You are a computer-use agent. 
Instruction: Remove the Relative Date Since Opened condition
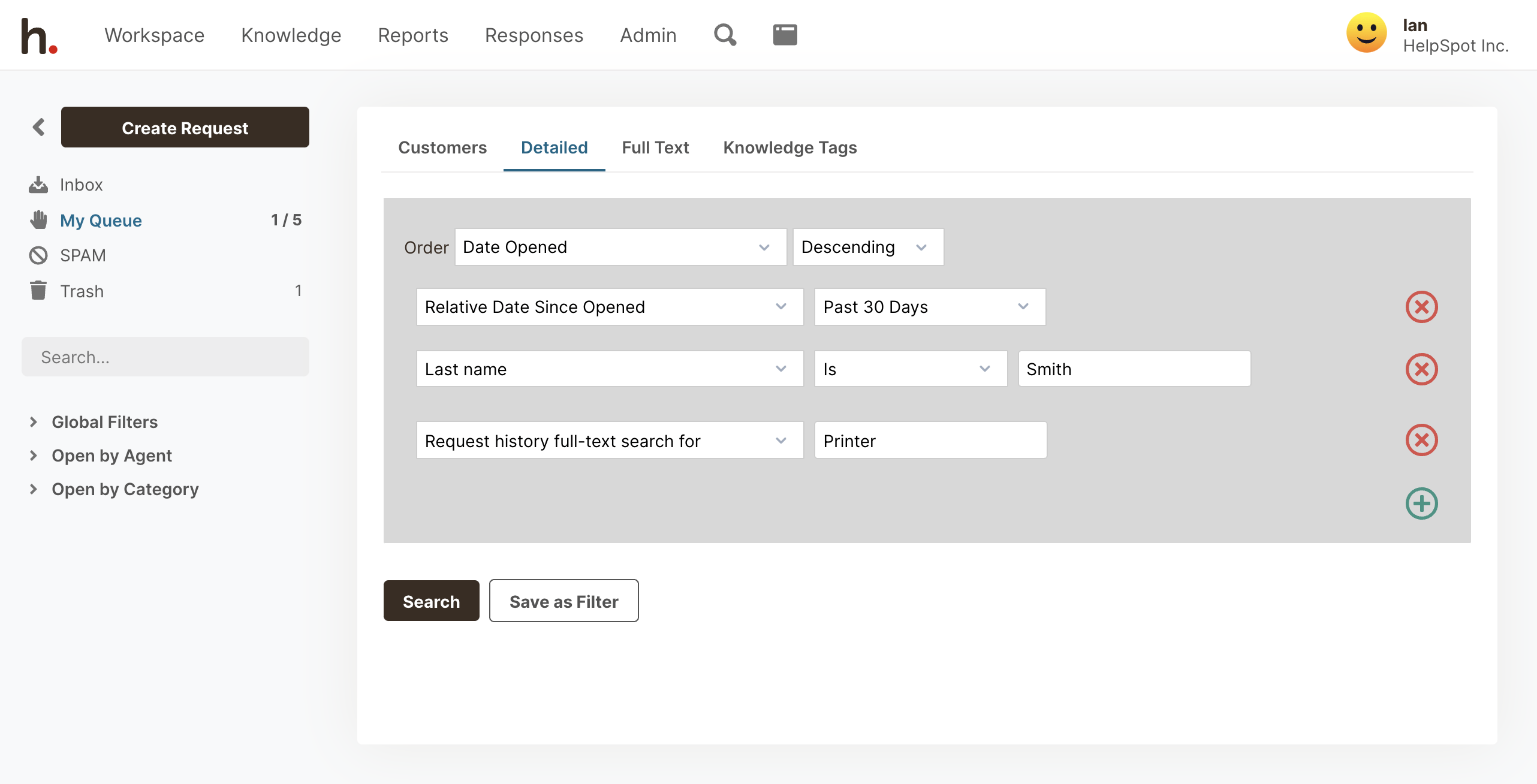[x=1421, y=307]
